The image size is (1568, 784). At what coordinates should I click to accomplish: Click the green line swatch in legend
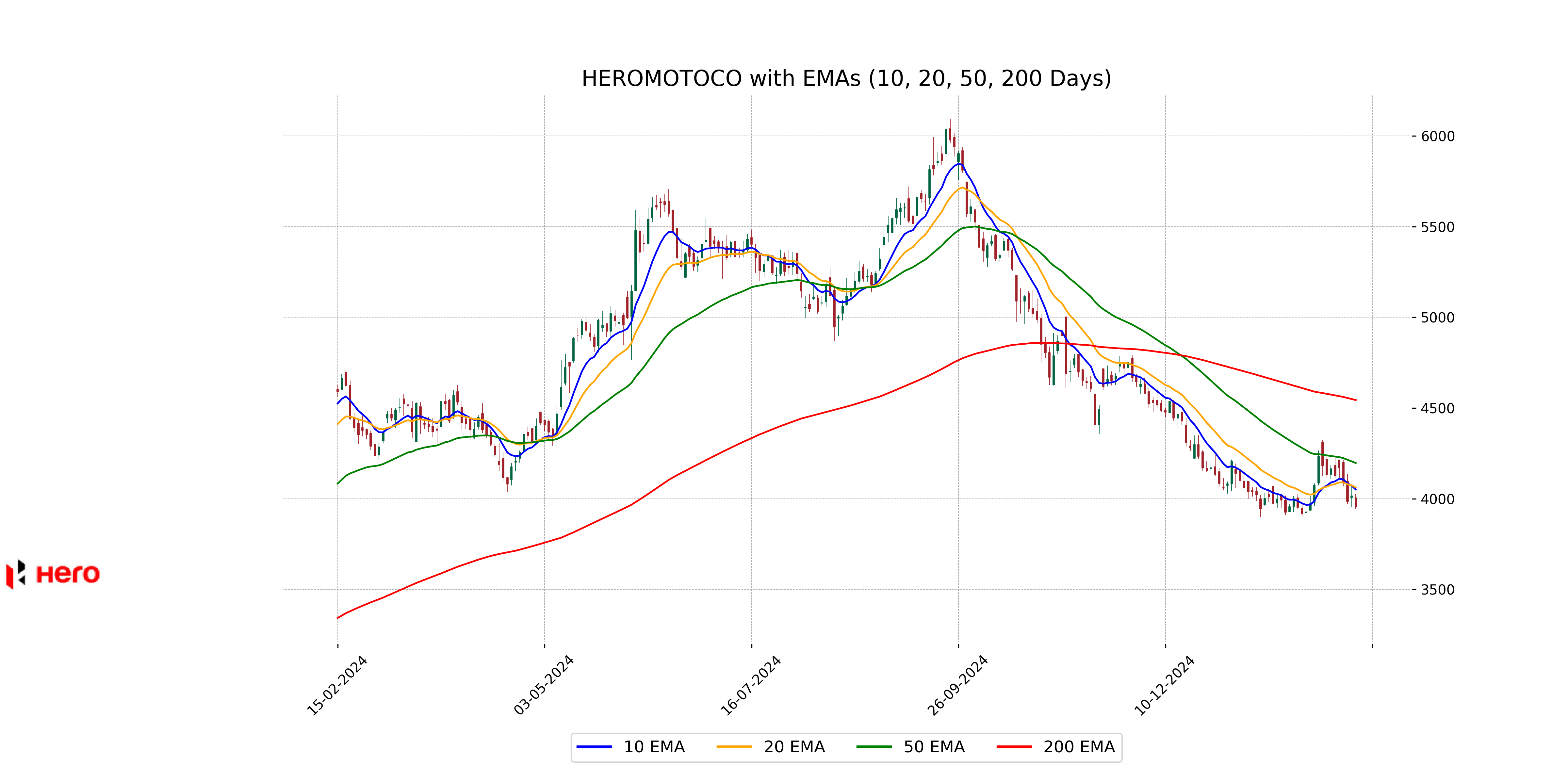(x=874, y=747)
